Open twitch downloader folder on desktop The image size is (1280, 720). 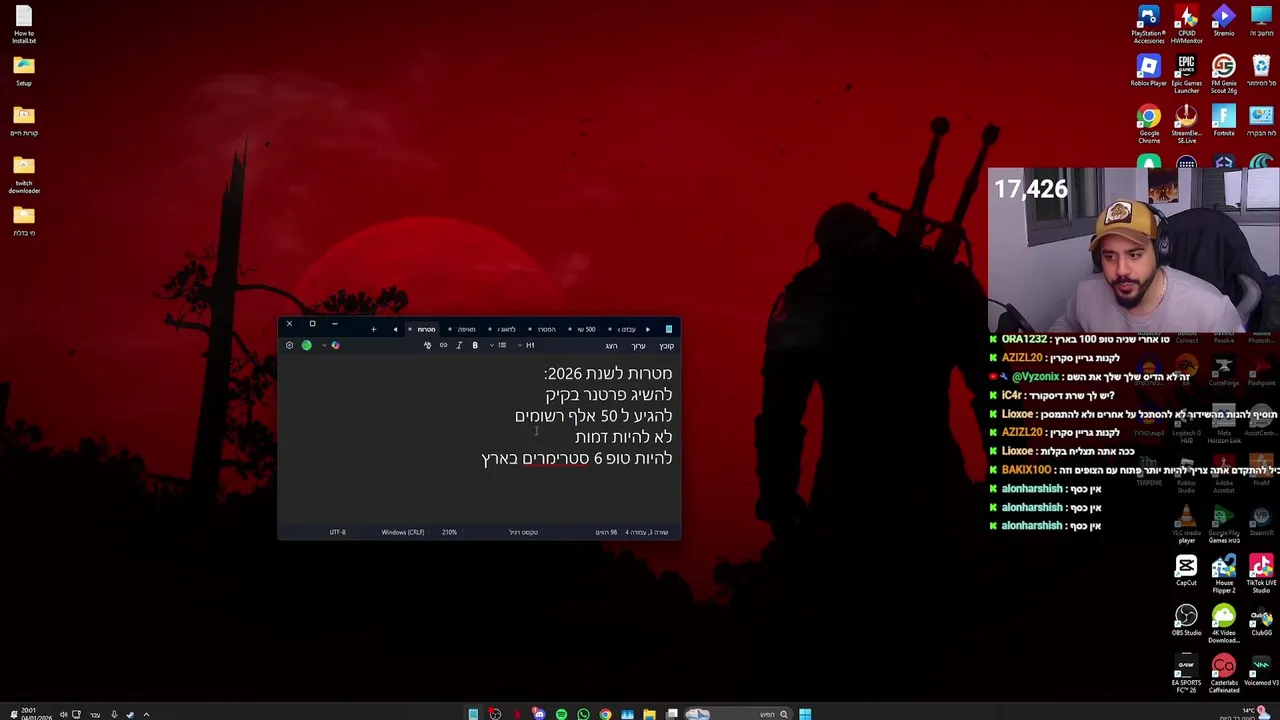tap(24, 174)
